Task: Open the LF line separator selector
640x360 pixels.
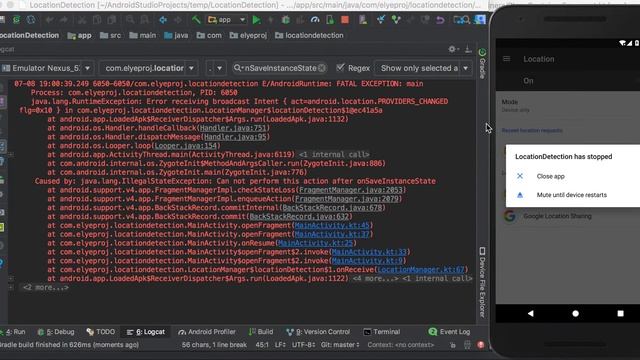Action: [x=280, y=345]
